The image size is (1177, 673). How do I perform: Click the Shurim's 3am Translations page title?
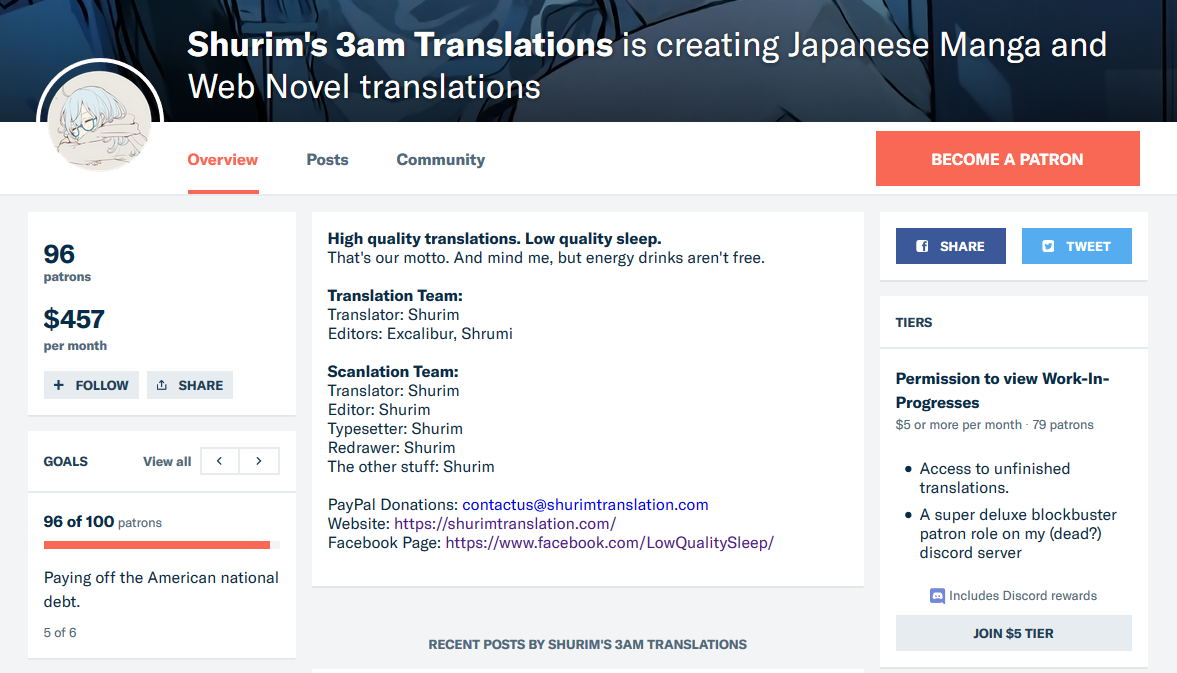click(400, 45)
